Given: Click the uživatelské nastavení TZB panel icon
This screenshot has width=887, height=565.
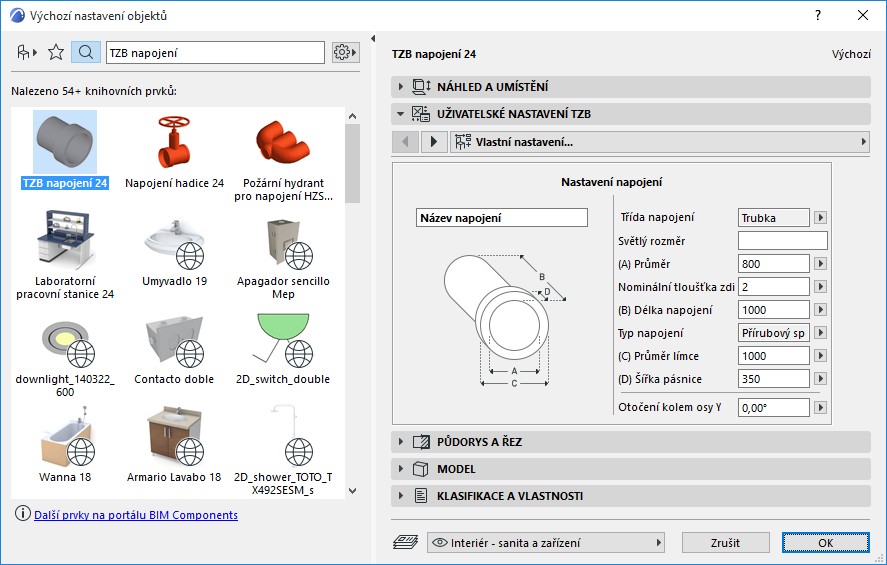Looking at the screenshot, I should 421,114.
